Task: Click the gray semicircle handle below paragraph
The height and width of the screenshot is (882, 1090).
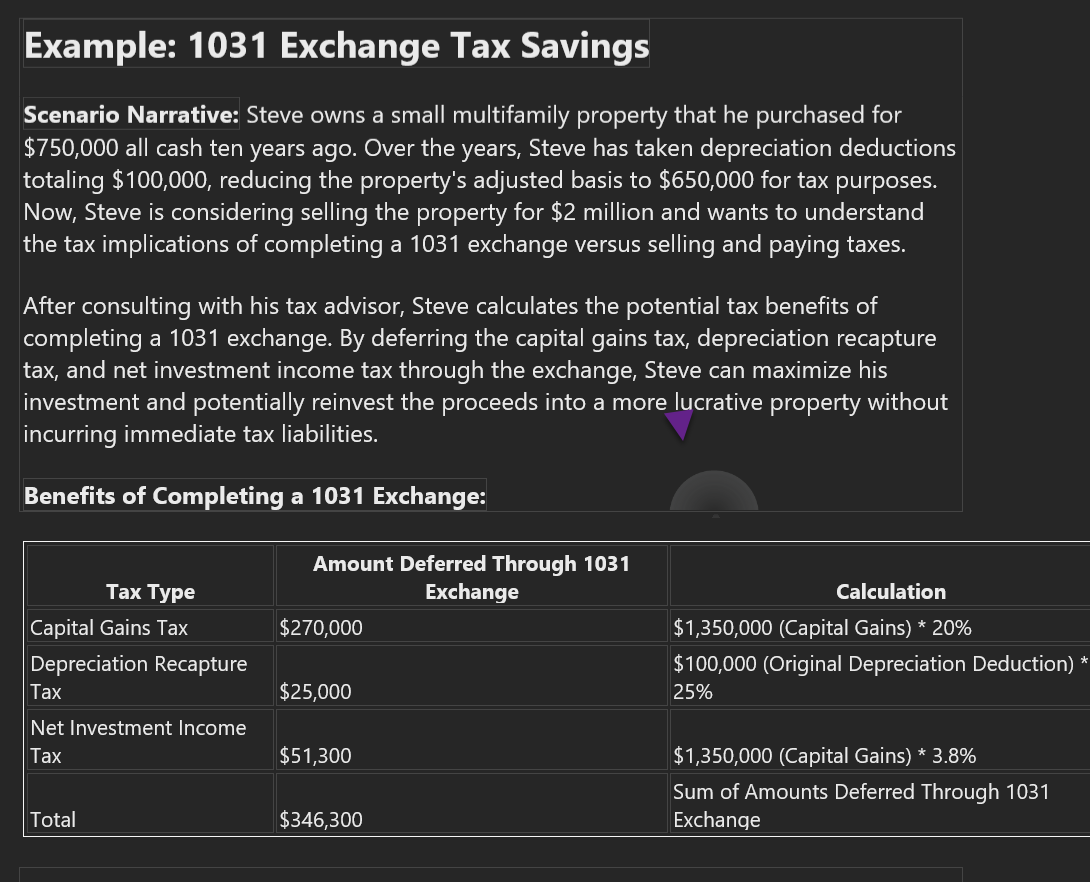Action: tap(714, 492)
